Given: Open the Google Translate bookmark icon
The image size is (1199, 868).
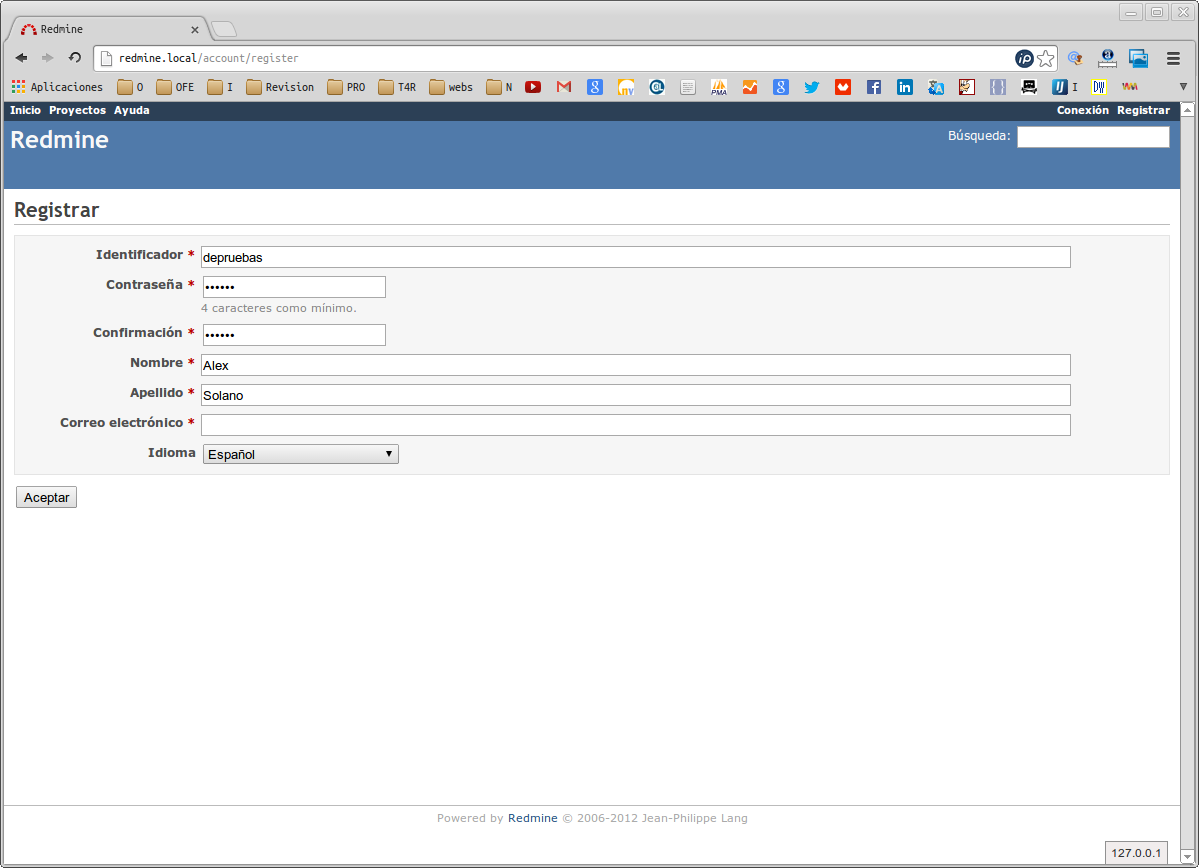Looking at the screenshot, I should [936, 87].
